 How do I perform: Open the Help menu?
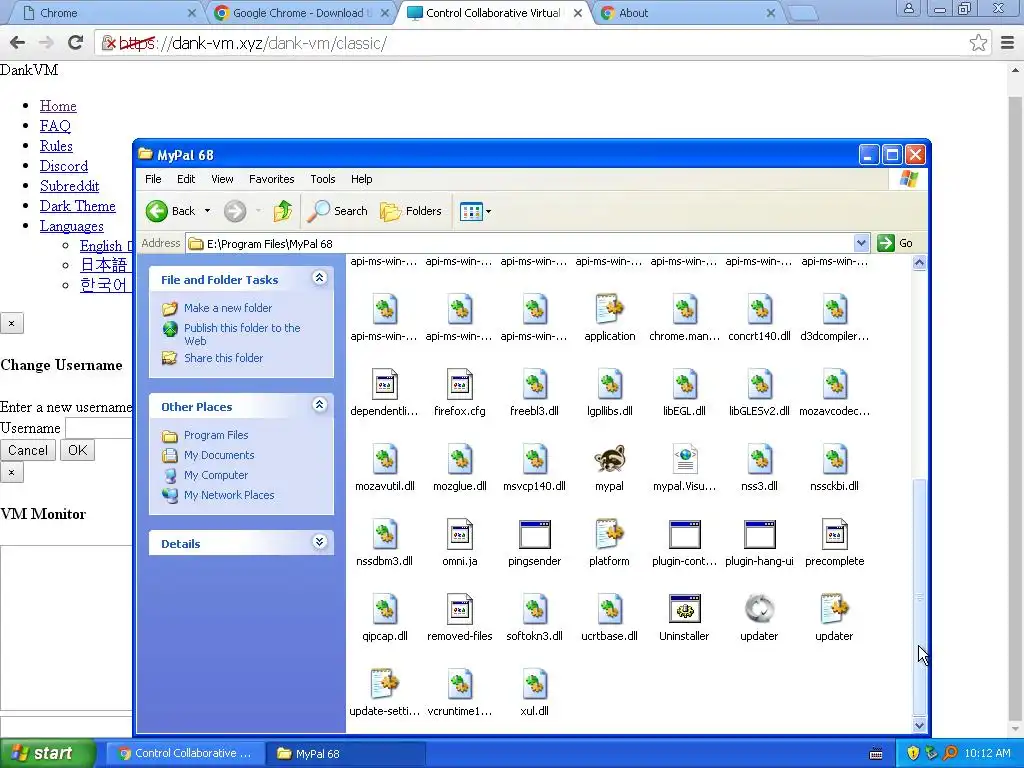[361, 179]
